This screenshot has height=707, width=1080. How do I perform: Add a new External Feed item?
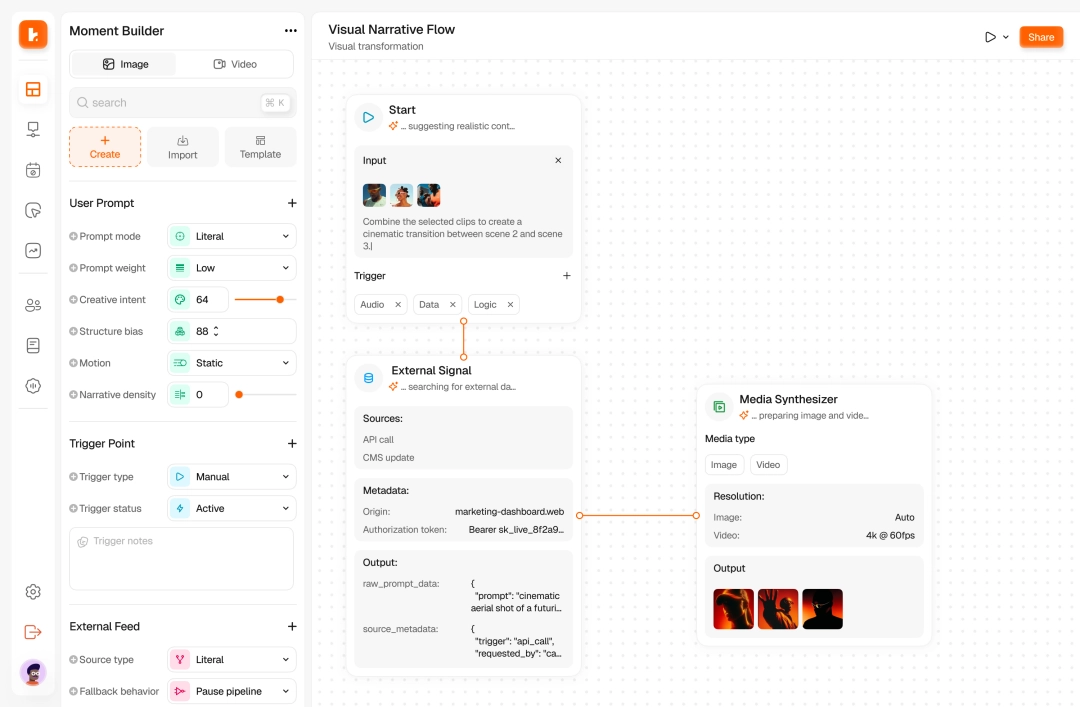[x=292, y=626]
